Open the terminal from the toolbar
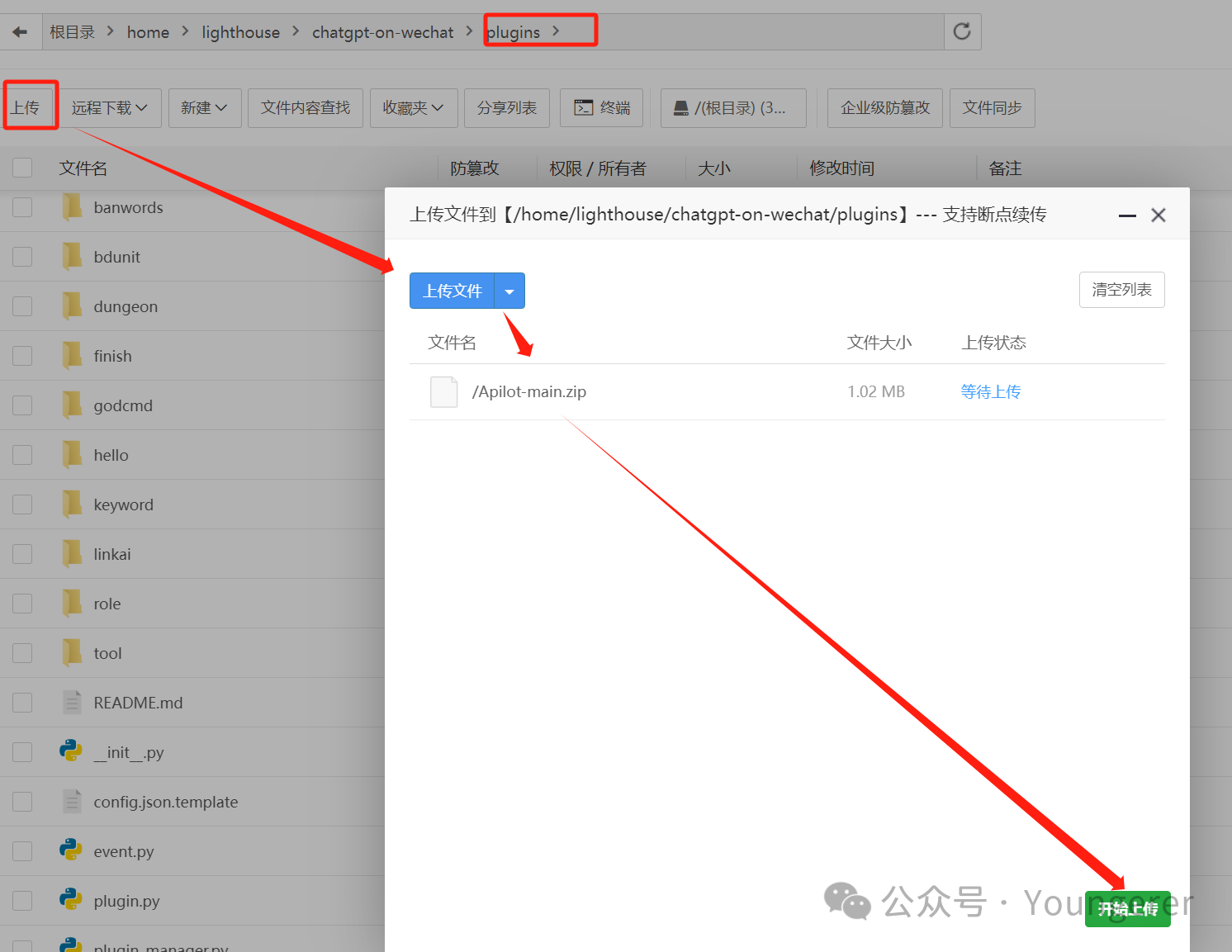Screen dimensions: 1232x952 [x=601, y=108]
